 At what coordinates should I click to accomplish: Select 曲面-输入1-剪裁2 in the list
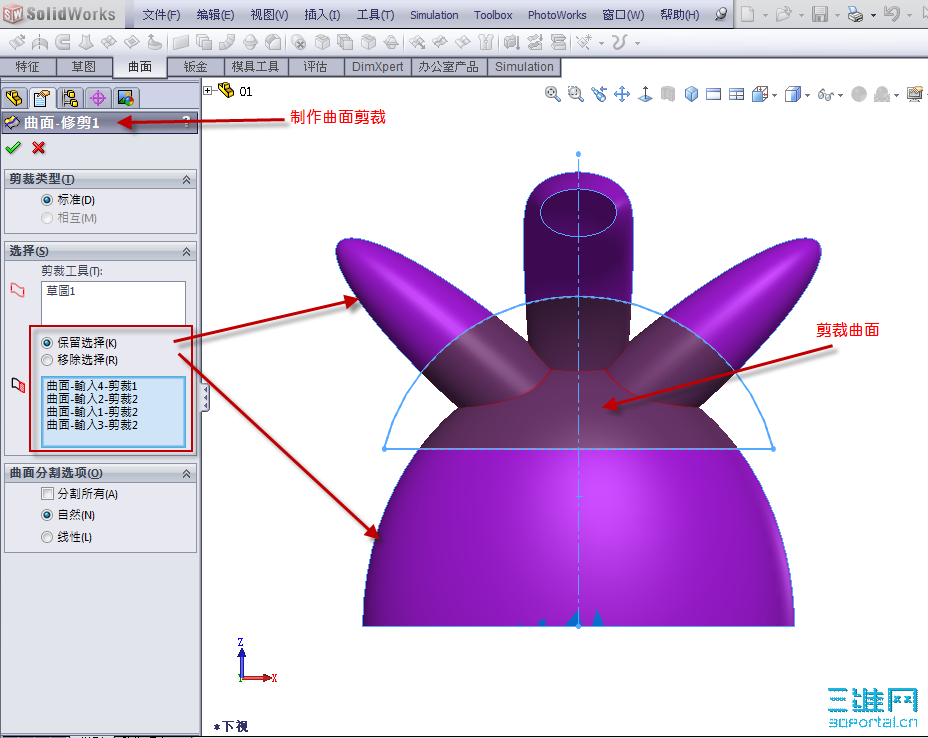pos(92,412)
